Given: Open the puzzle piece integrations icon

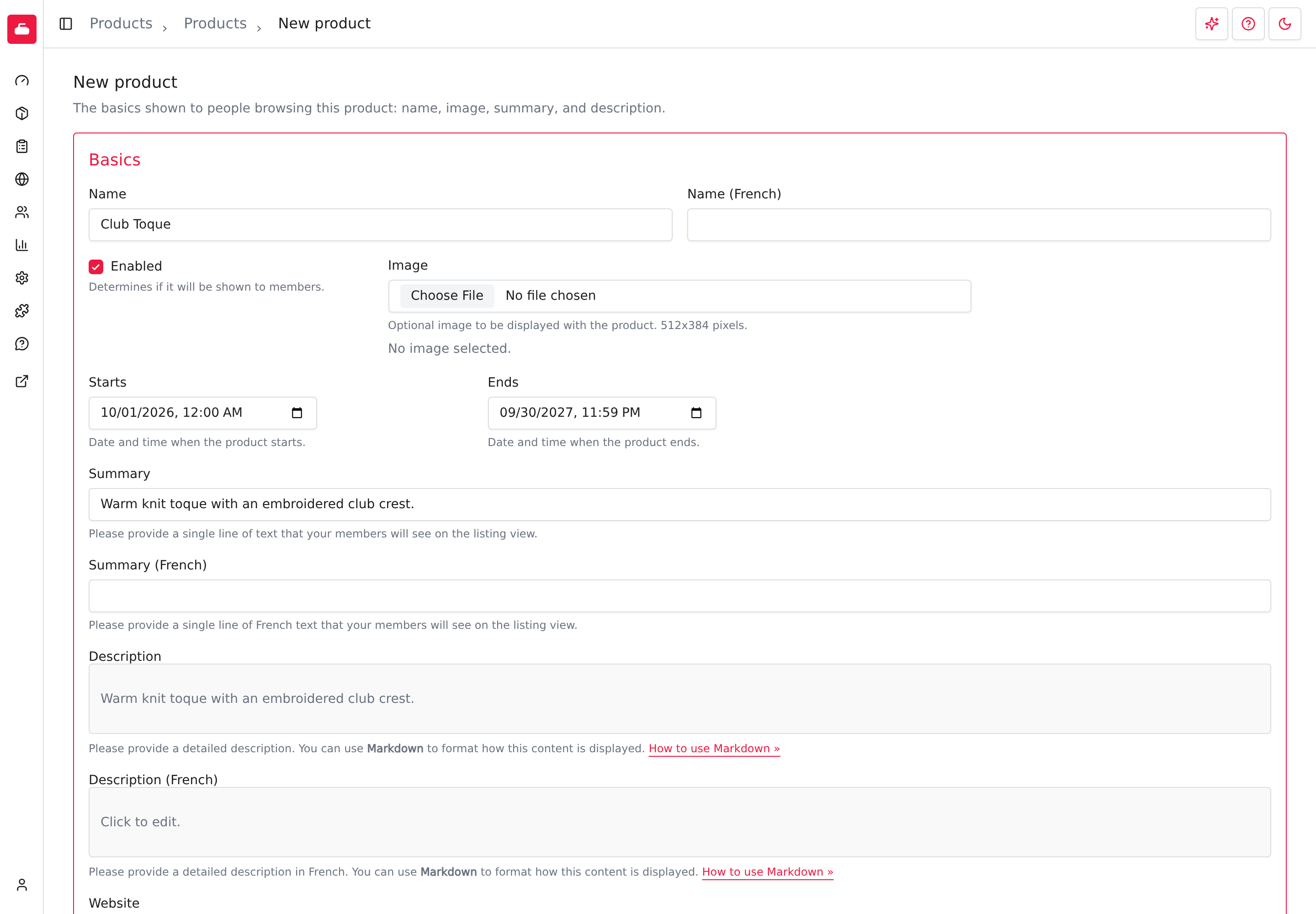Looking at the screenshot, I should coord(22,311).
